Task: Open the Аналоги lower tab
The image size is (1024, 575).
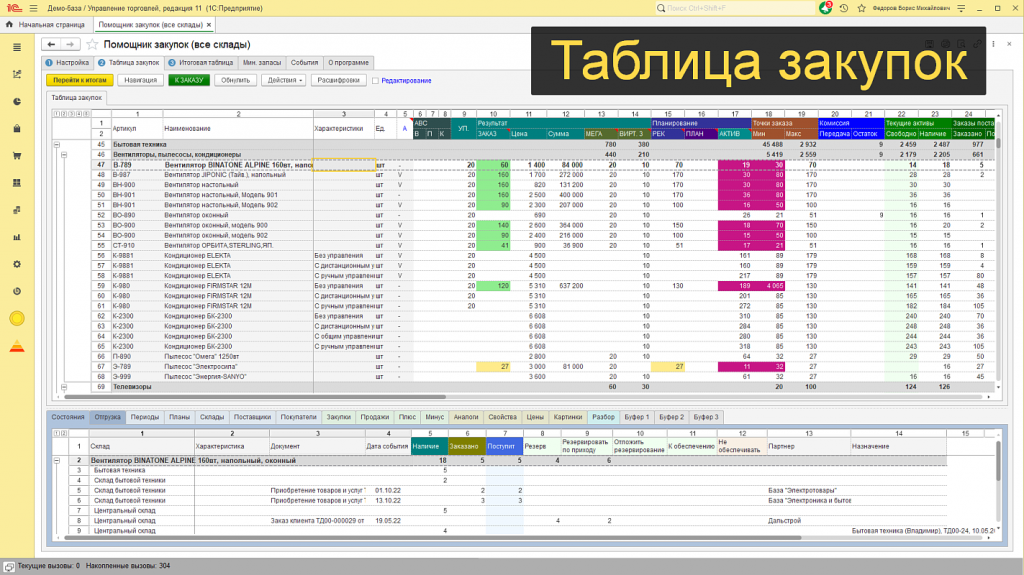Action: 466,417
